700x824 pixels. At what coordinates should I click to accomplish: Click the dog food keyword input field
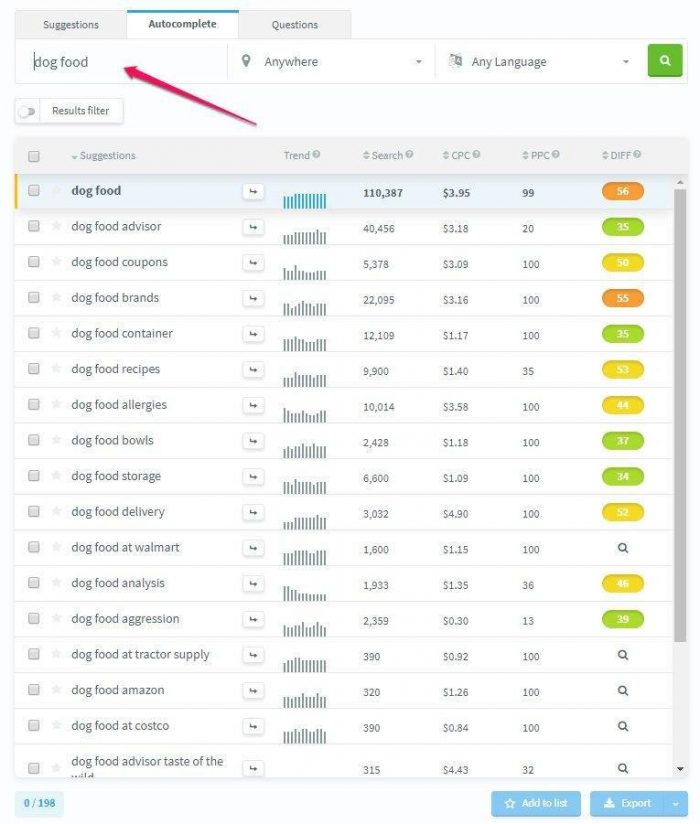[x=122, y=61]
